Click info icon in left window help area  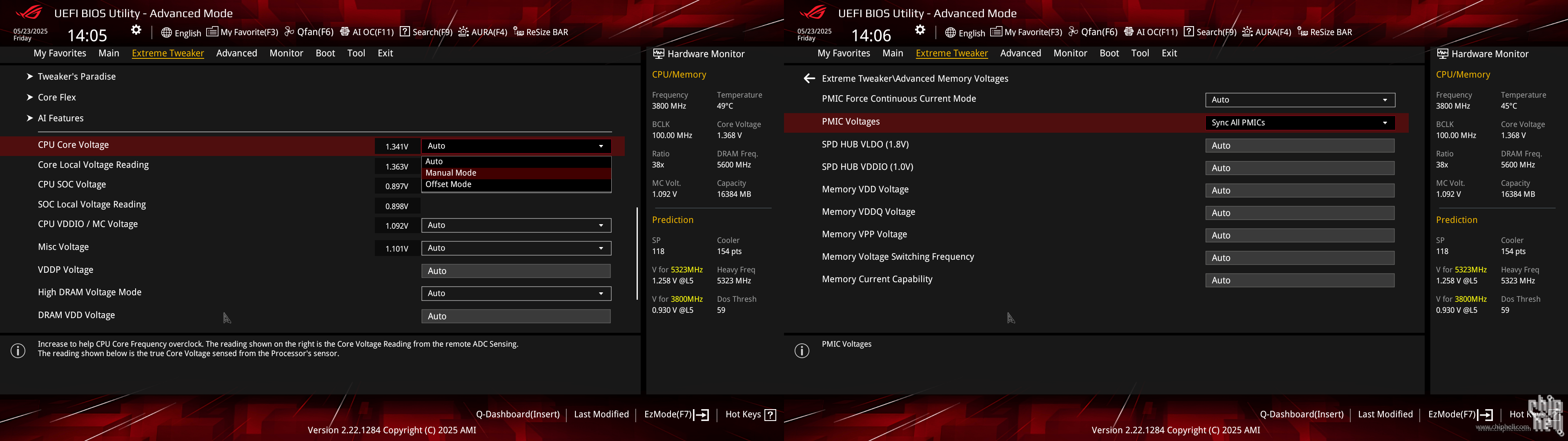pos(18,351)
